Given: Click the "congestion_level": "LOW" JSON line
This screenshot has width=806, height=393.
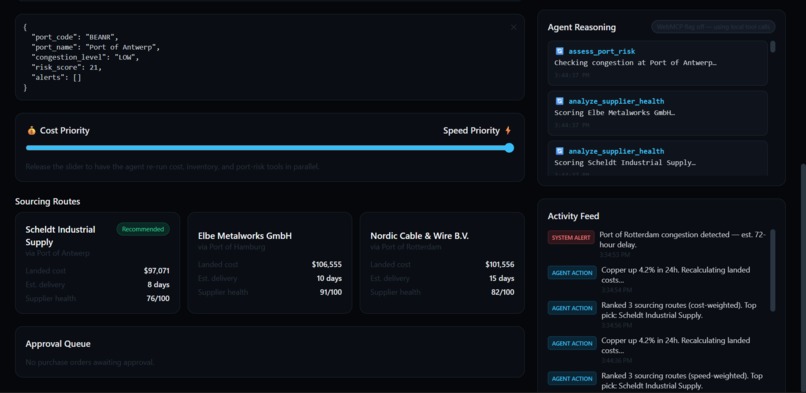Looking at the screenshot, I should (85, 58).
